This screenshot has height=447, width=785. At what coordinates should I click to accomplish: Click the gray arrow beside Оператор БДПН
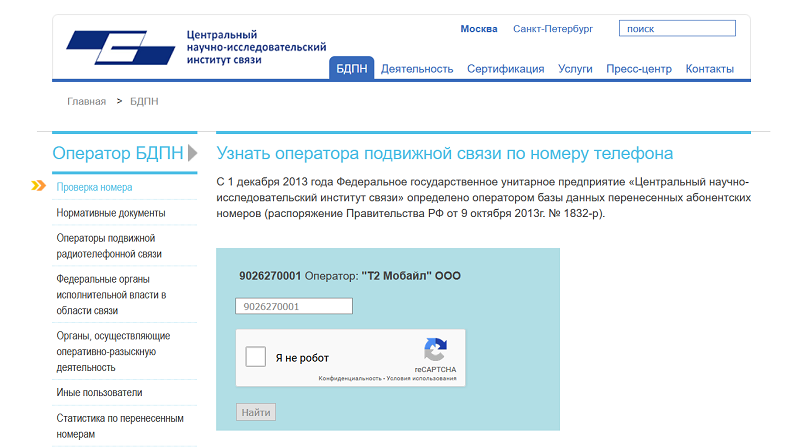tap(193, 153)
